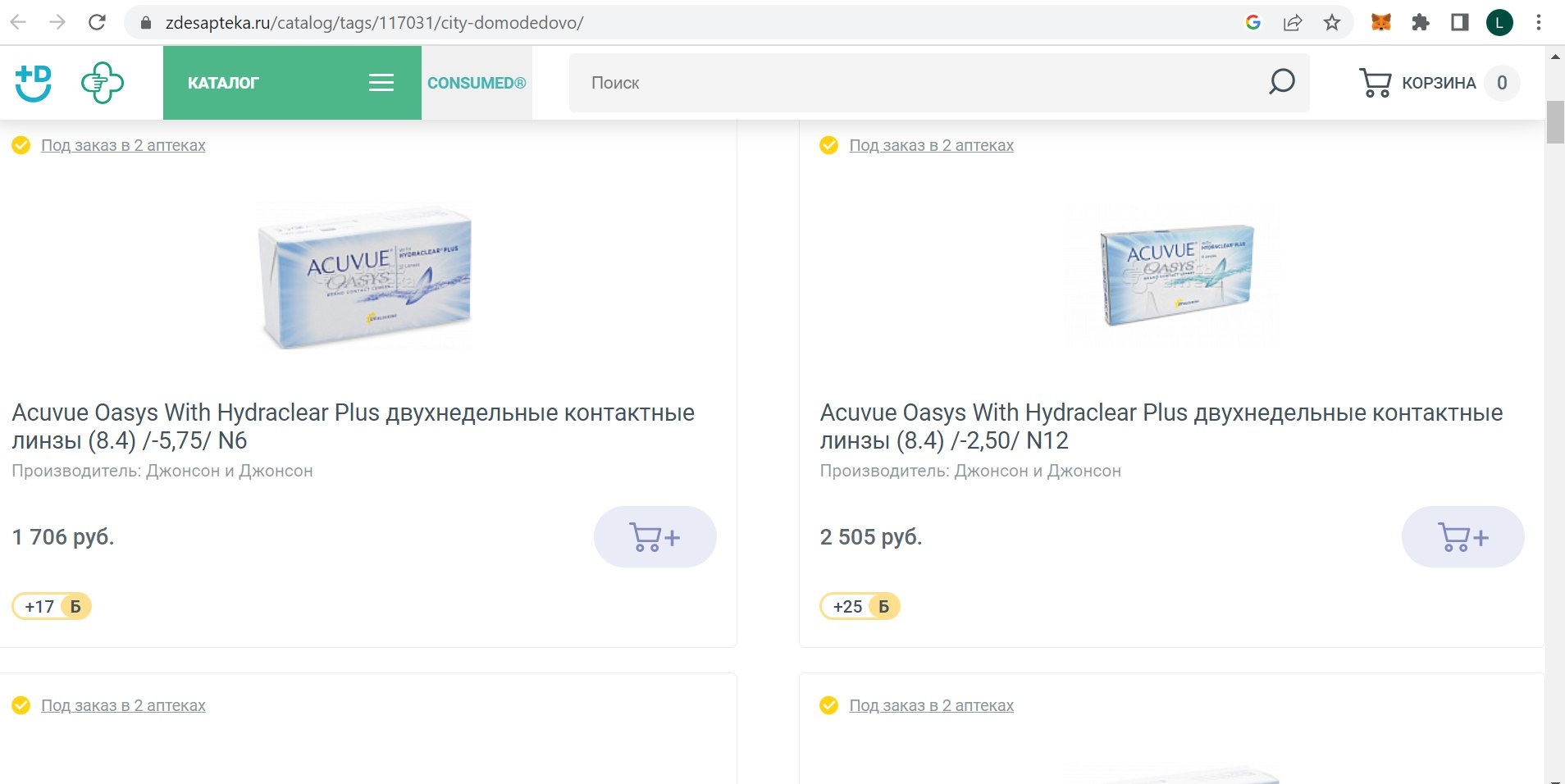Open the КОРЗИНА link
This screenshot has width=1565, height=784.
tap(1439, 83)
